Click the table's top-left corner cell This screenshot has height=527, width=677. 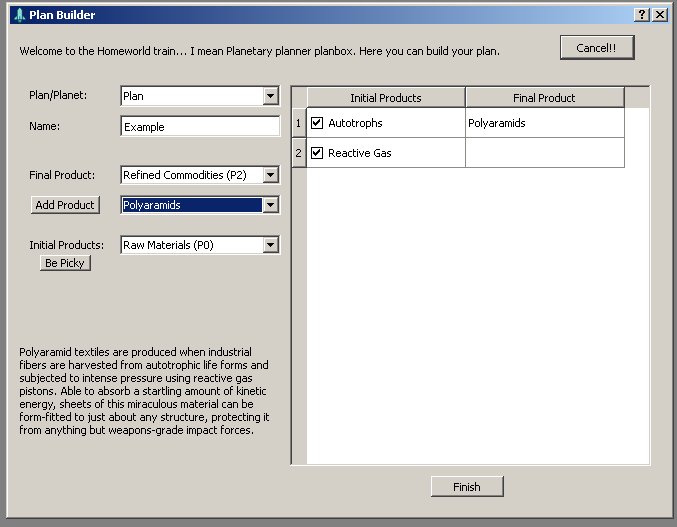click(299, 98)
